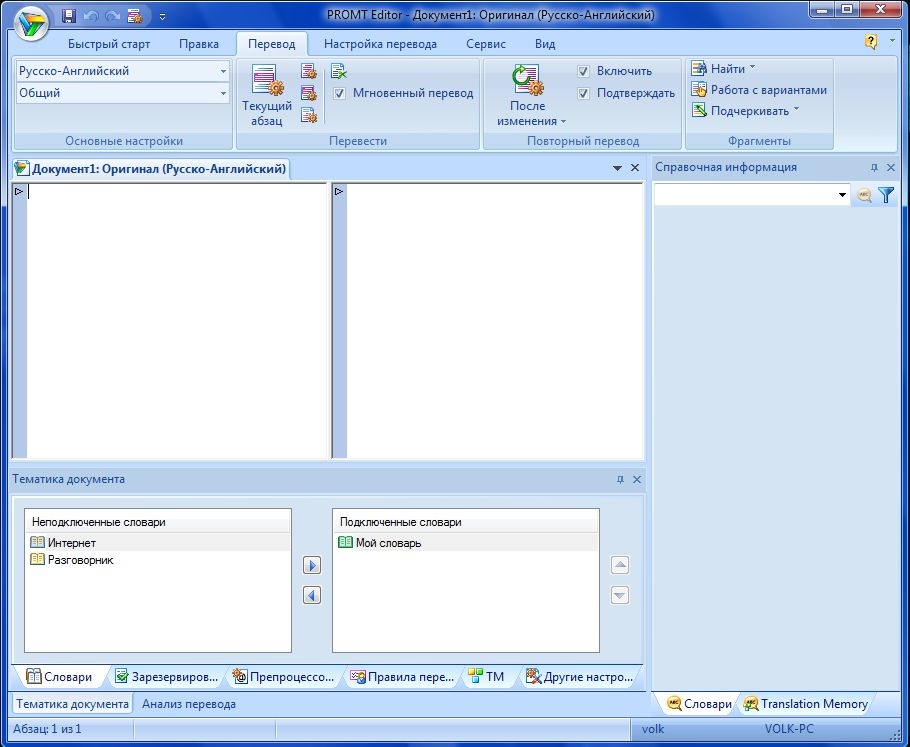Move selected dictionary to connected list (right arrow)

click(x=312, y=565)
